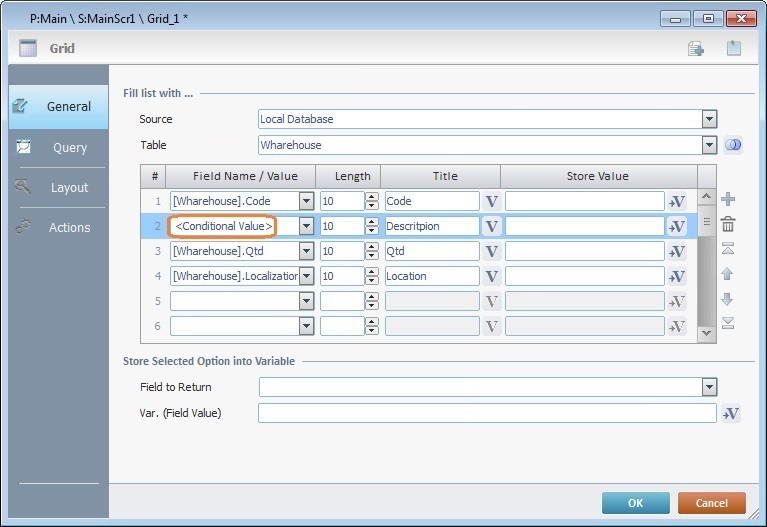
Task: Click the move row to top icon
Action: [728, 249]
